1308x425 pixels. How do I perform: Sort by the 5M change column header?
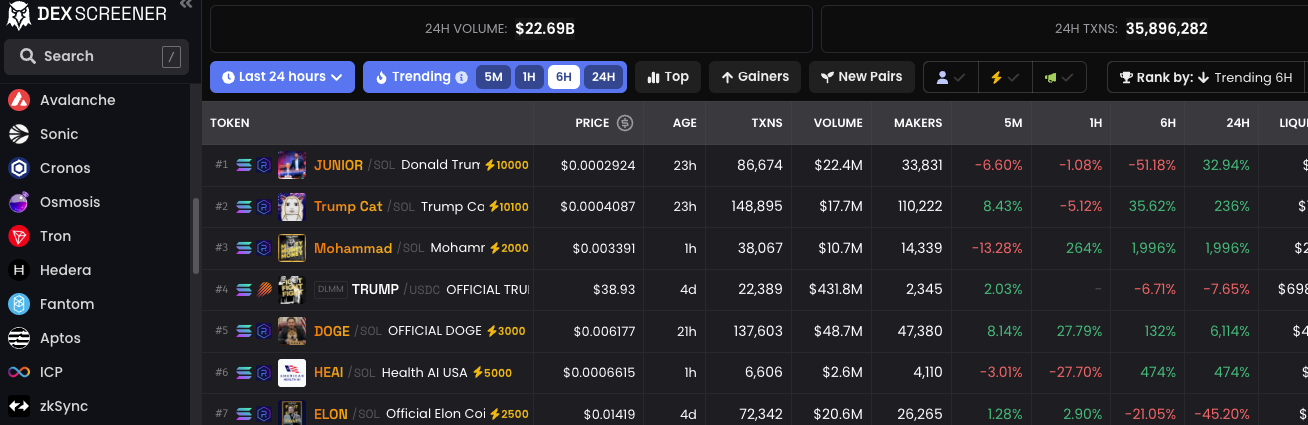pos(1013,123)
